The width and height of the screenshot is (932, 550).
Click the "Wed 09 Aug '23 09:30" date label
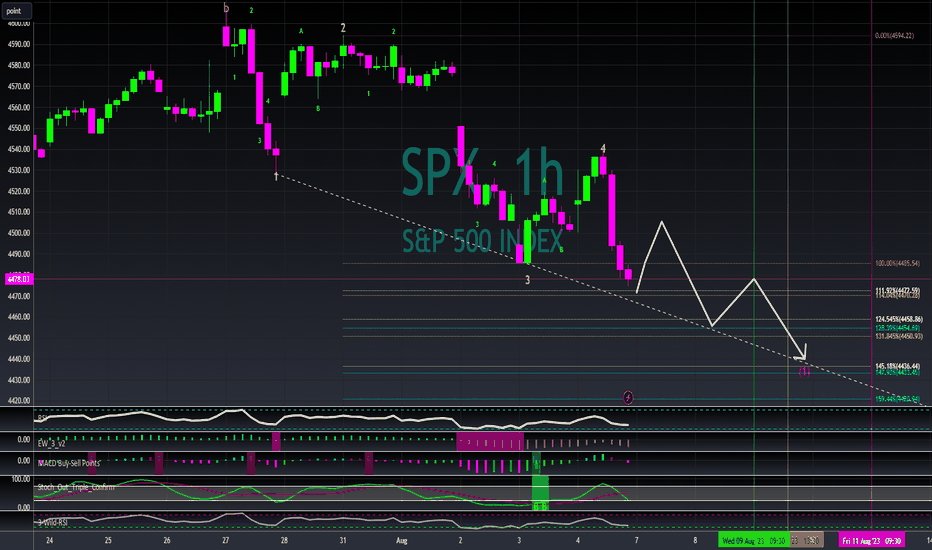(x=754, y=540)
